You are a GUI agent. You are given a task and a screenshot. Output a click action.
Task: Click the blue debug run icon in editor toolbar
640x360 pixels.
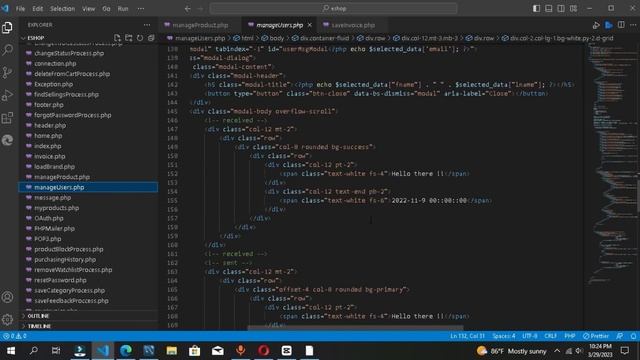click(609, 25)
